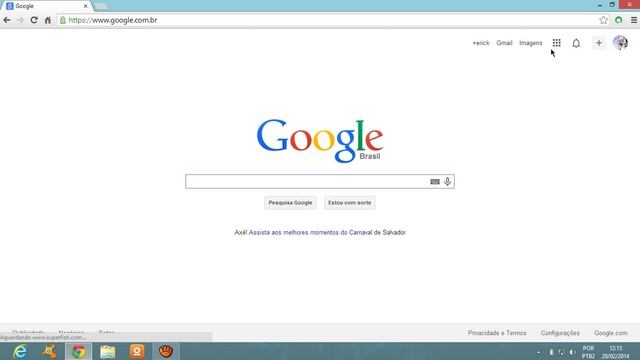Click the Estou com sorte button
Image resolution: width=640 pixels, height=360 pixels.
point(350,203)
